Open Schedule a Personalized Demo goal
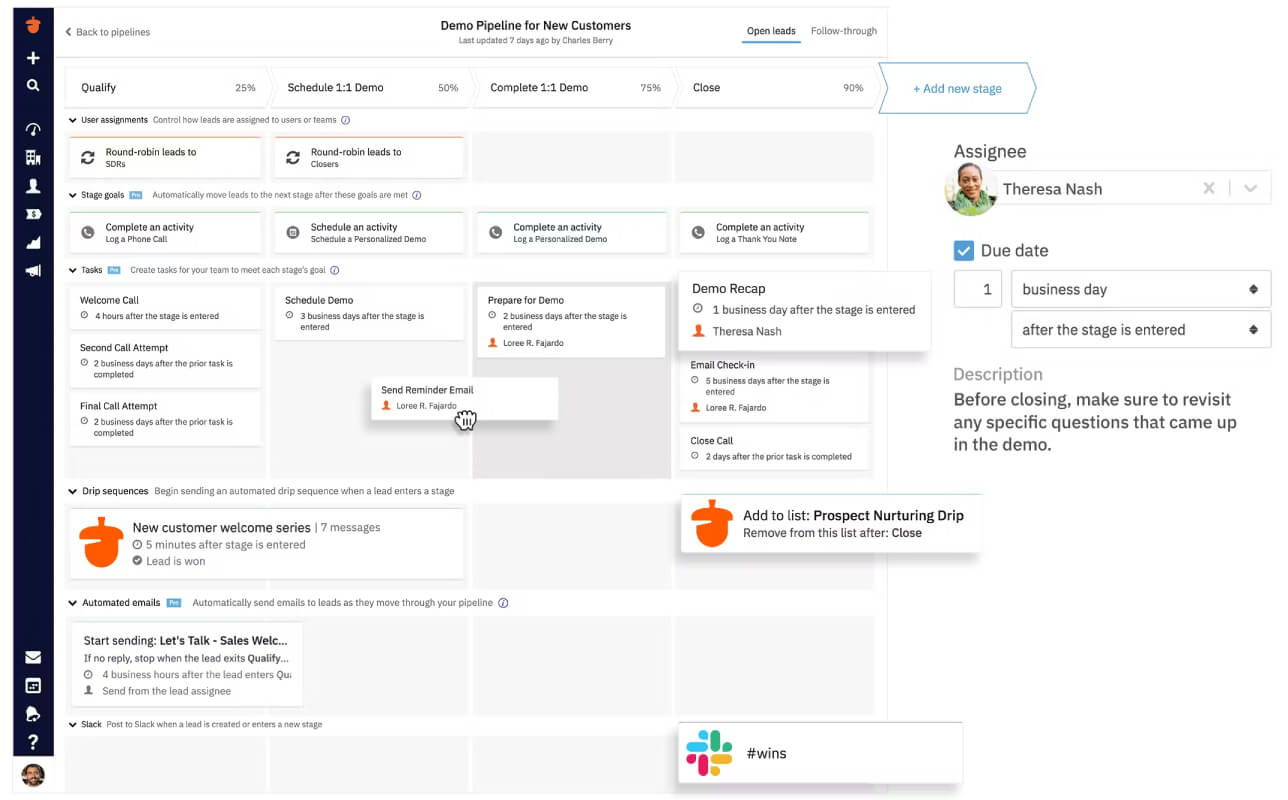 [369, 233]
